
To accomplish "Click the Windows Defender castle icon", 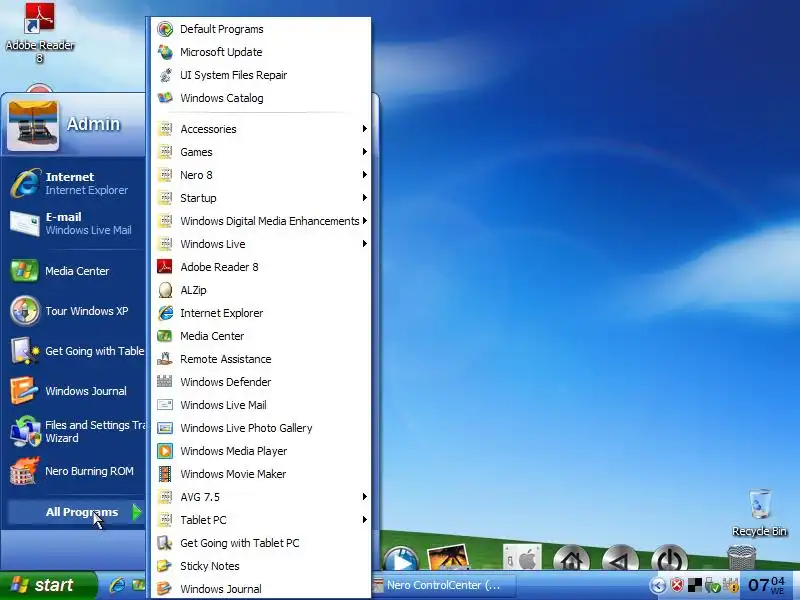I will click(x=165, y=382).
